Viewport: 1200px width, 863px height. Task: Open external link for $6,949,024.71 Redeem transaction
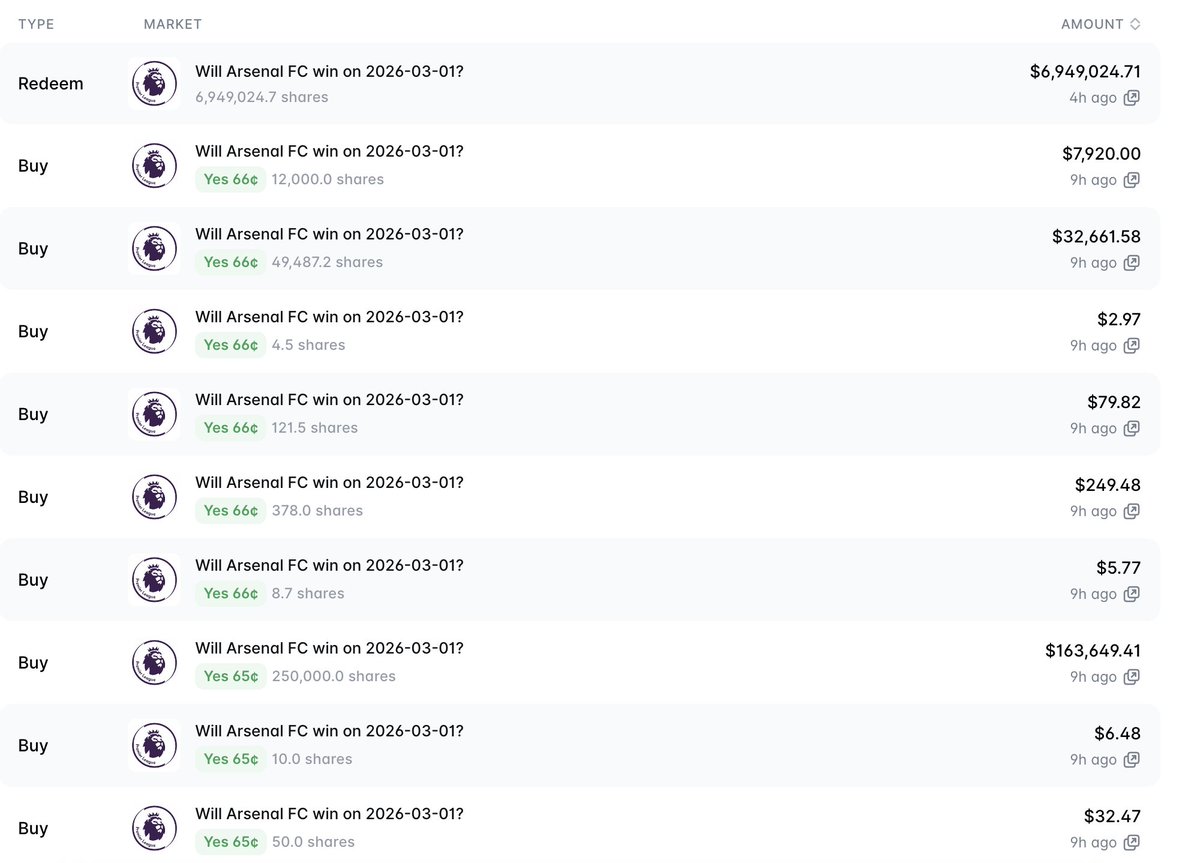1131,98
